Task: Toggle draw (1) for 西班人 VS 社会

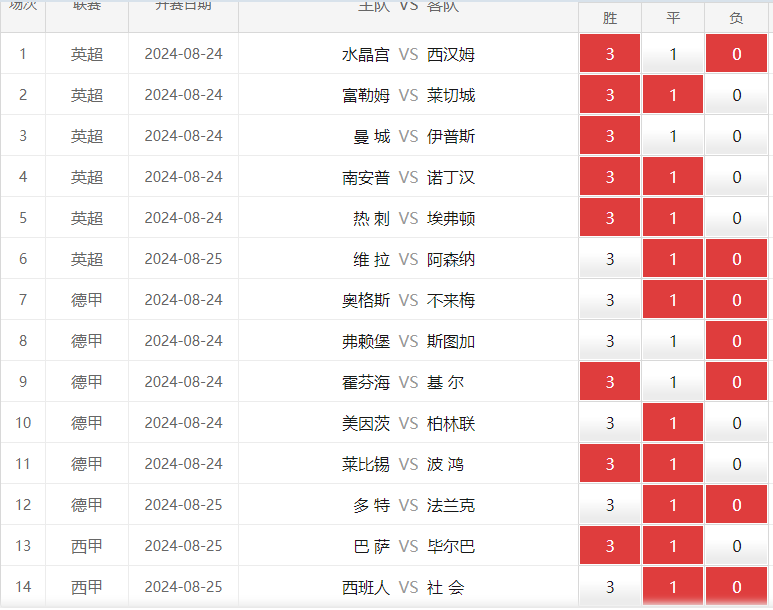Action: click(673, 586)
